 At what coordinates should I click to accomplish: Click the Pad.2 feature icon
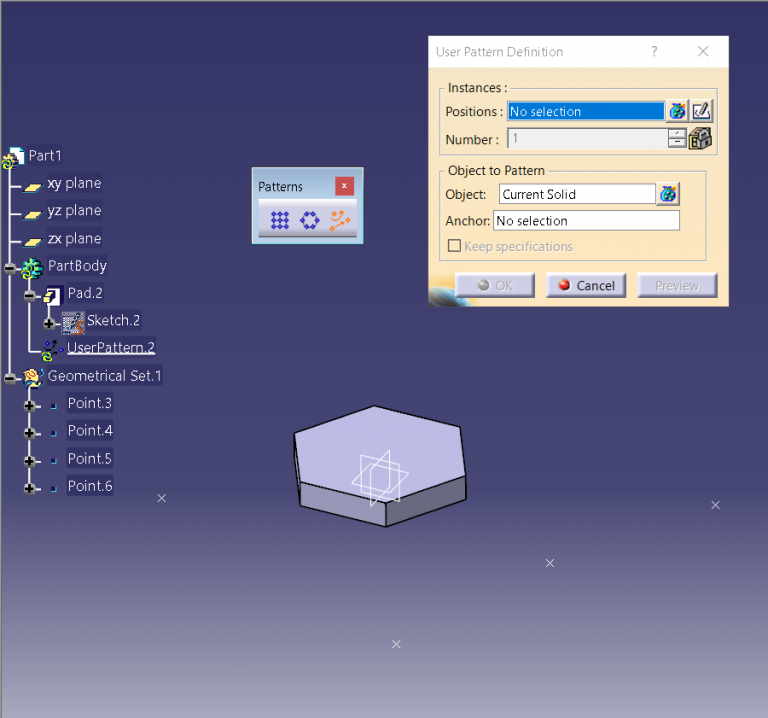(52, 295)
